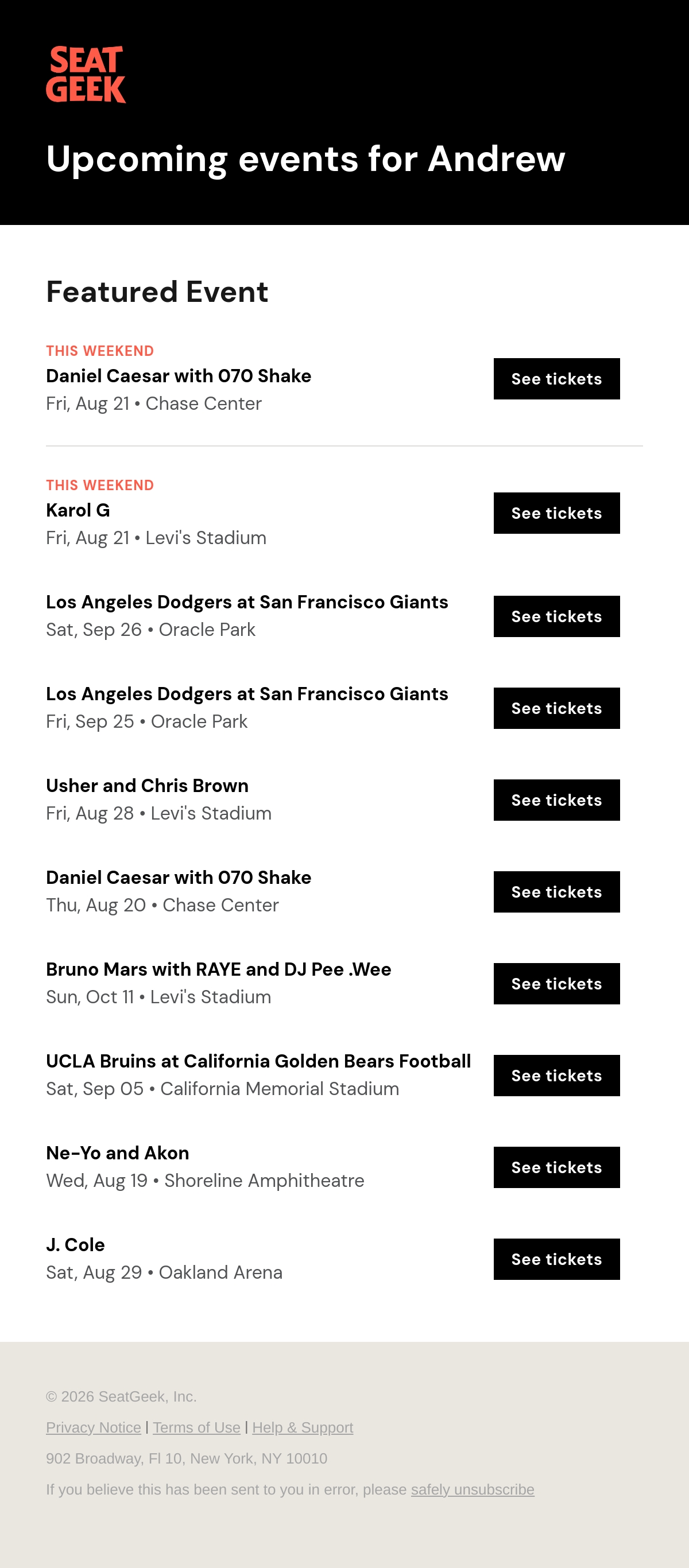See tickets for J. Cole Oakland Arena
689x1568 pixels.
556,1259
